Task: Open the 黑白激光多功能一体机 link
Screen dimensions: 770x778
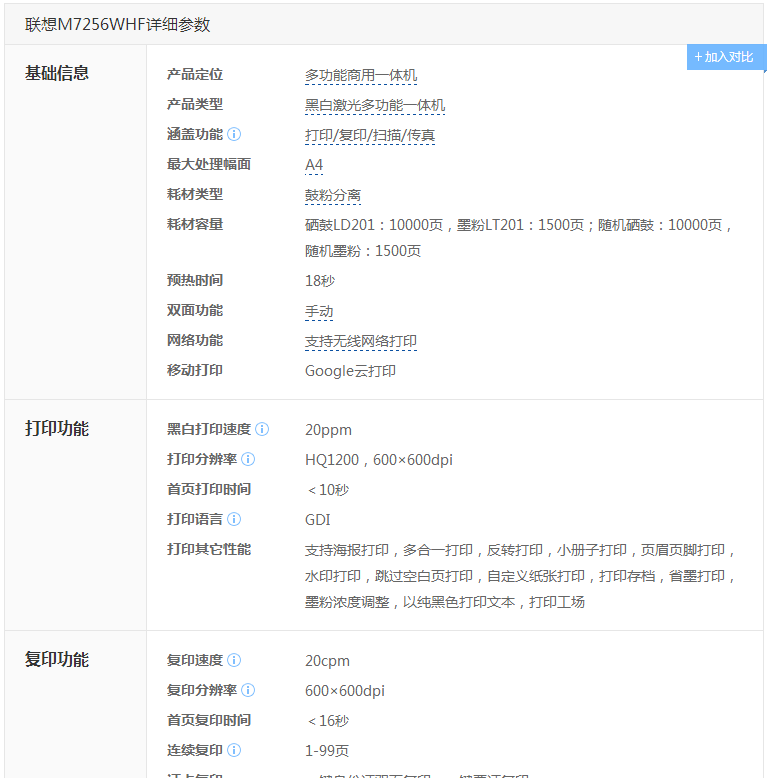Action: coord(375,105)
